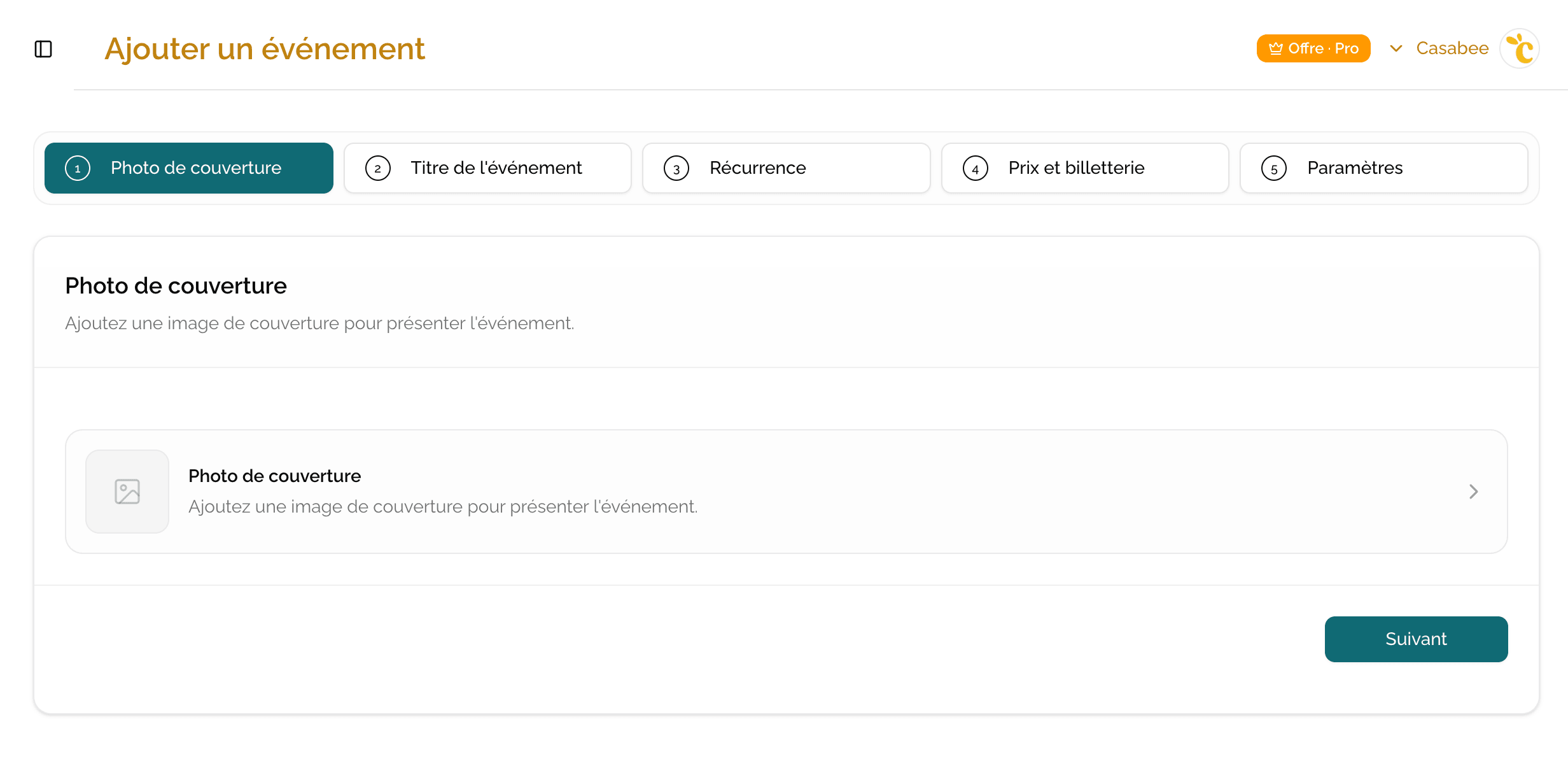The width and height of the screenshot is (1568, 759).
Task: Open the Photo de couverture upload row
Action: tap(787, 492)
